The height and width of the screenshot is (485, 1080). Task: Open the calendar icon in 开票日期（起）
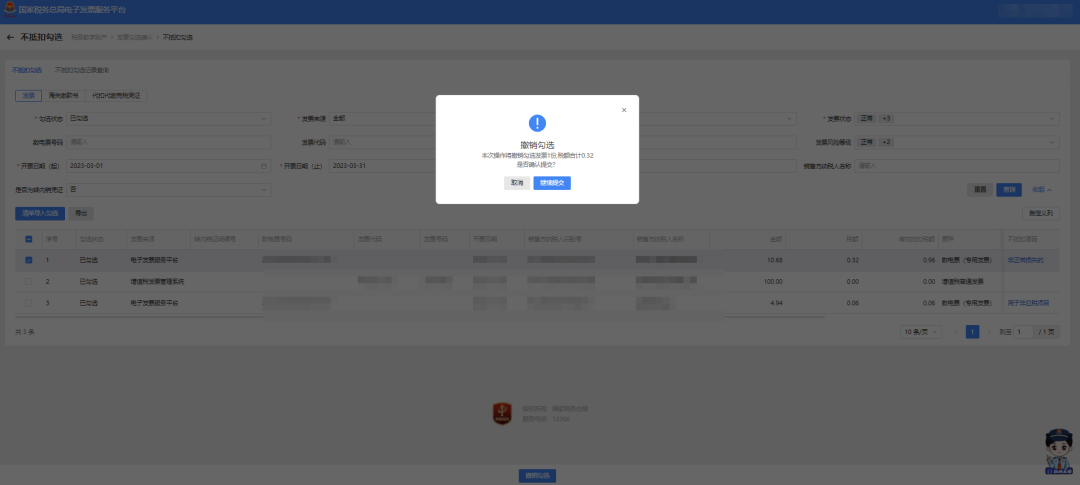tap(264, 166)
